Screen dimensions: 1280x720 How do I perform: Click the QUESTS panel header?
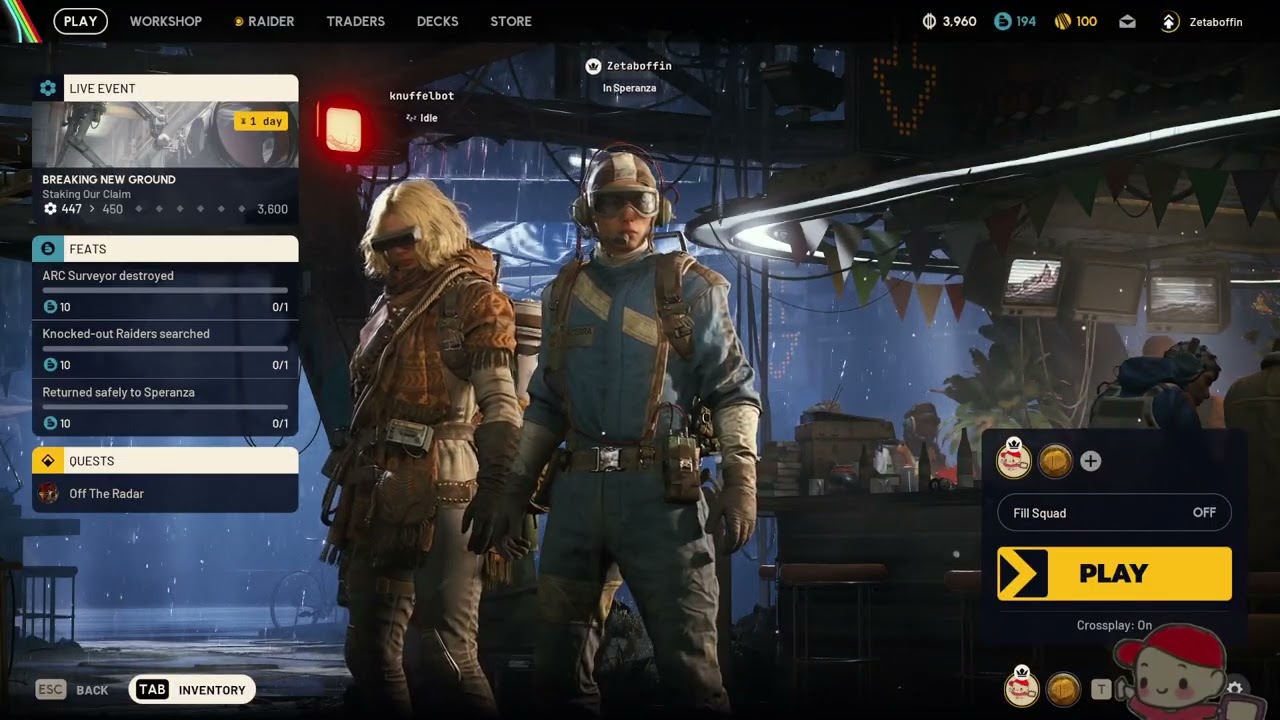pyautogui.click(x=165, y=461)
